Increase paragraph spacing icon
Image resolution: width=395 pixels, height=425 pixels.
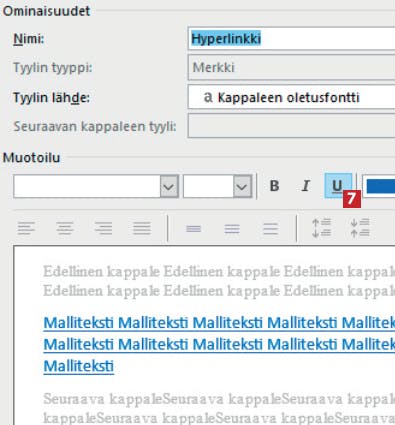[321, 228]
